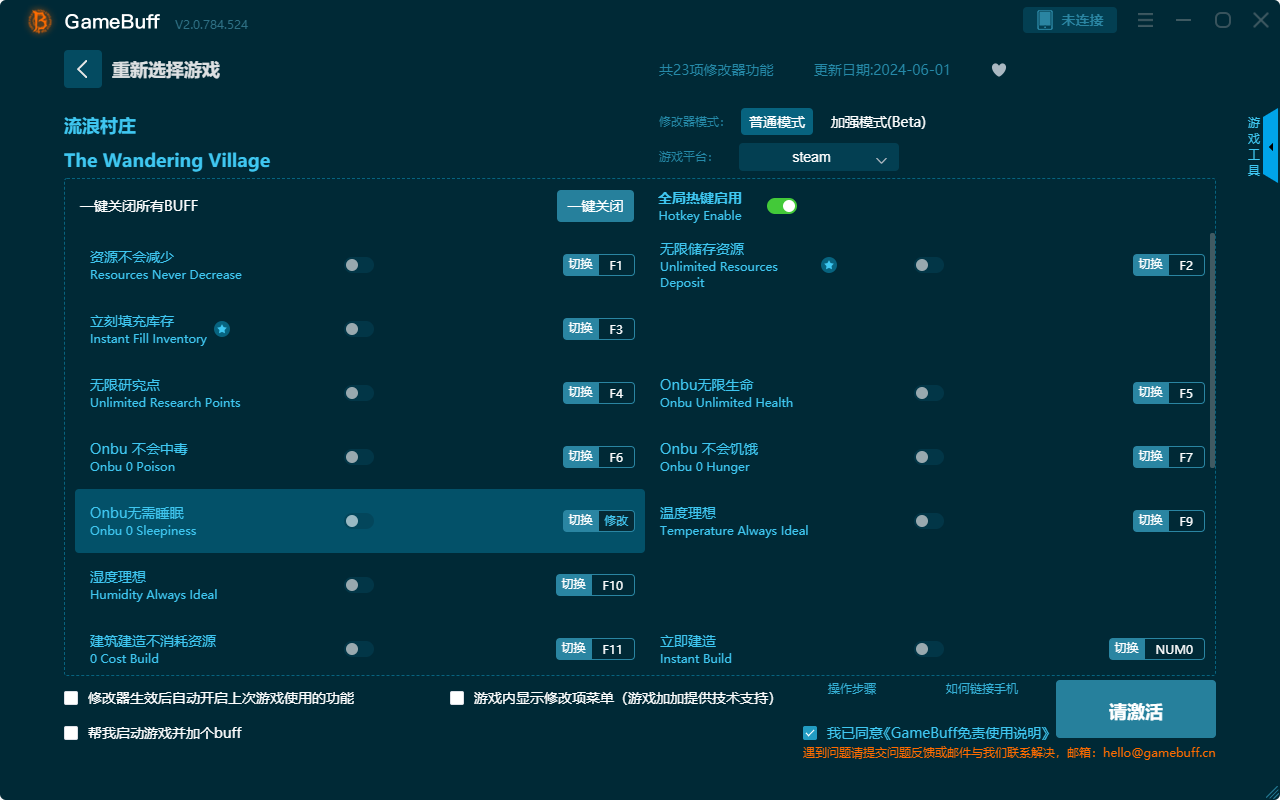This screenshot has height=800, width=1280.
Task: Click the 请激活 activate button
Action: [1136, 709]
